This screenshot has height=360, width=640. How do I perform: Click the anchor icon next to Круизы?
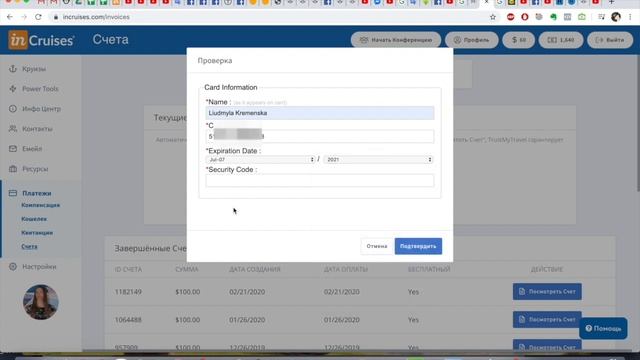13,69
